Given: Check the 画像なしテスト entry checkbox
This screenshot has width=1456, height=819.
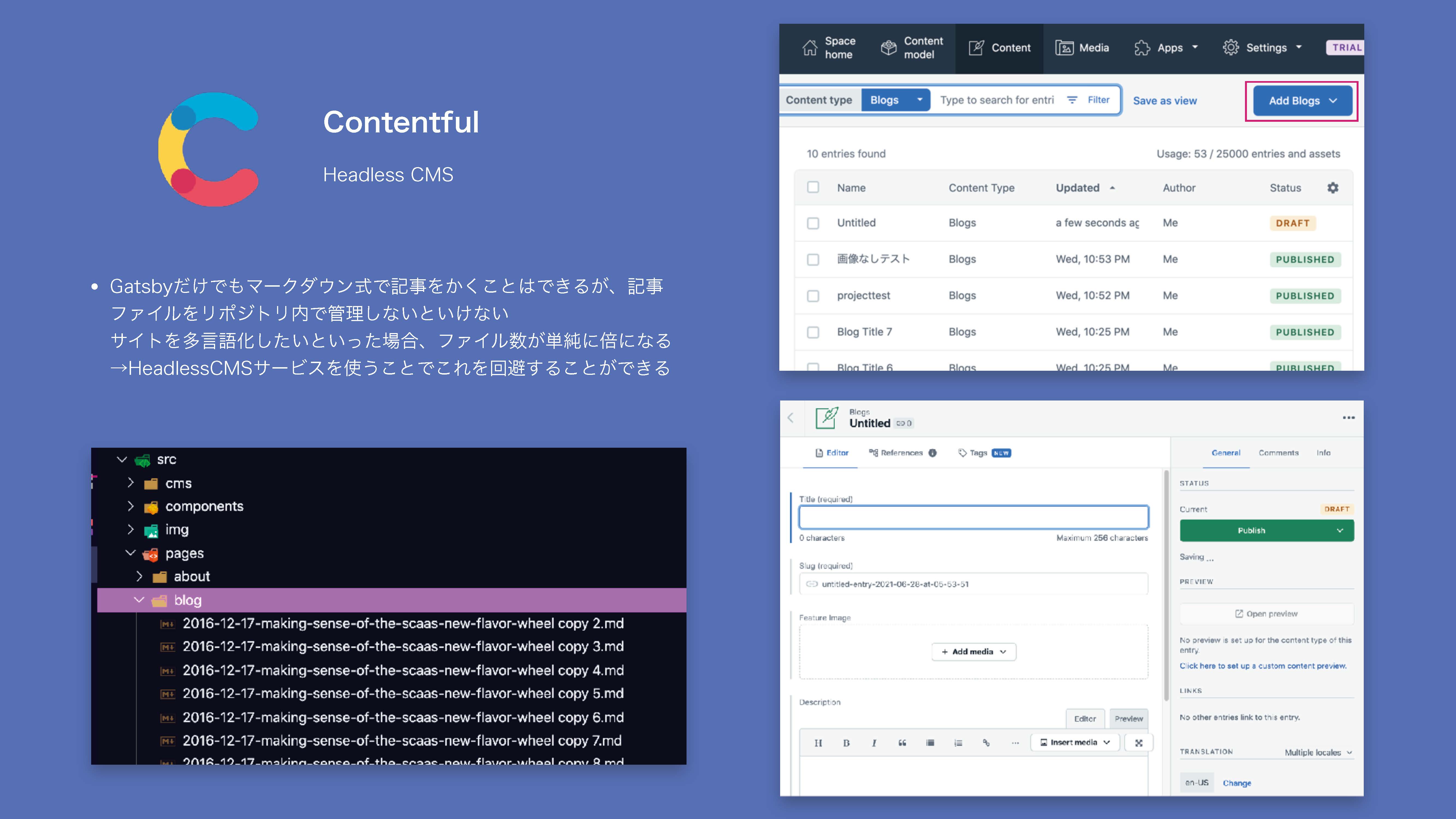Looking at the screenshot, I should pyautogui.click(x=813, y=259).
